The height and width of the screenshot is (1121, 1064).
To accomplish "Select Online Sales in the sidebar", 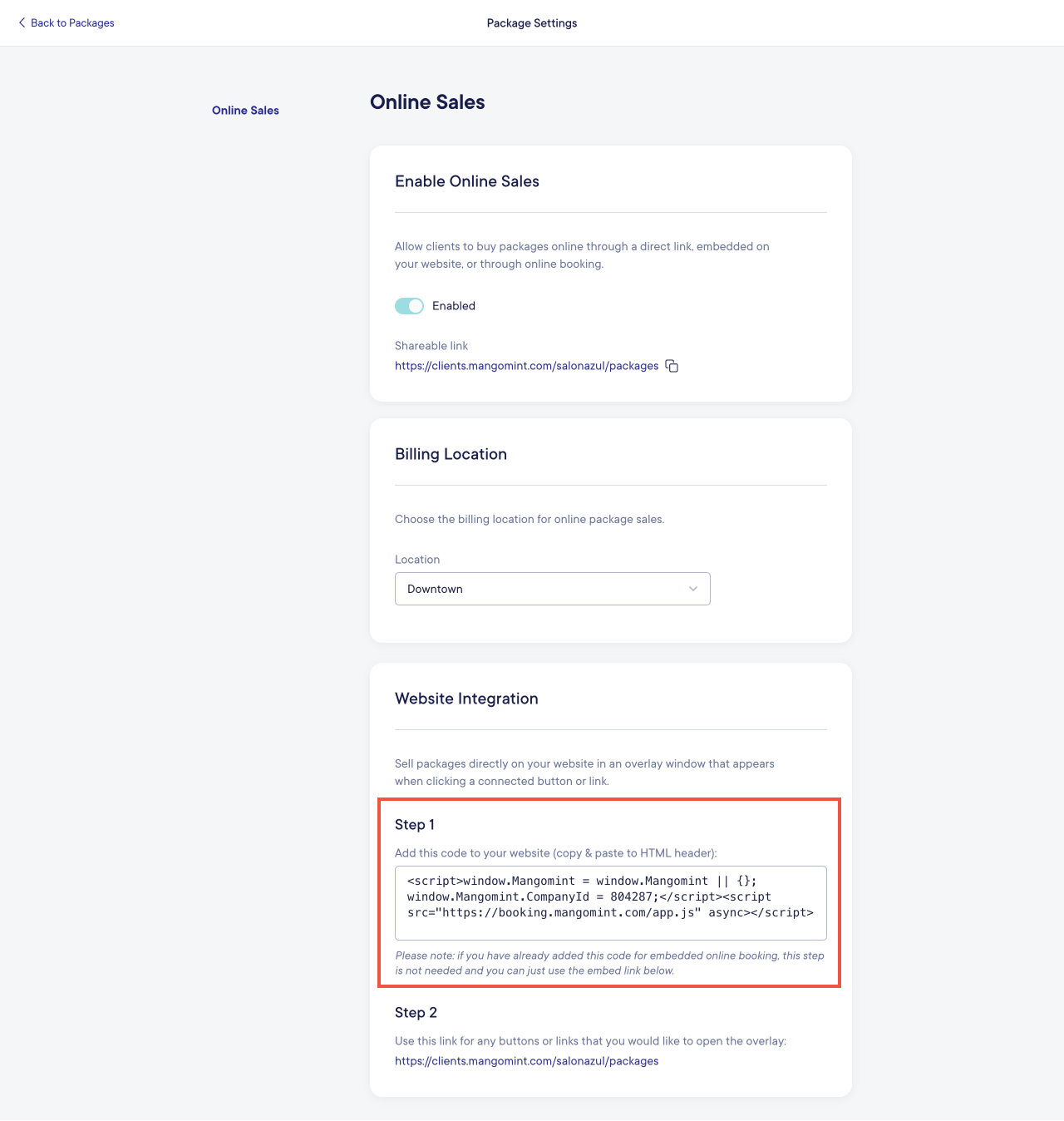I will [245, 111].
